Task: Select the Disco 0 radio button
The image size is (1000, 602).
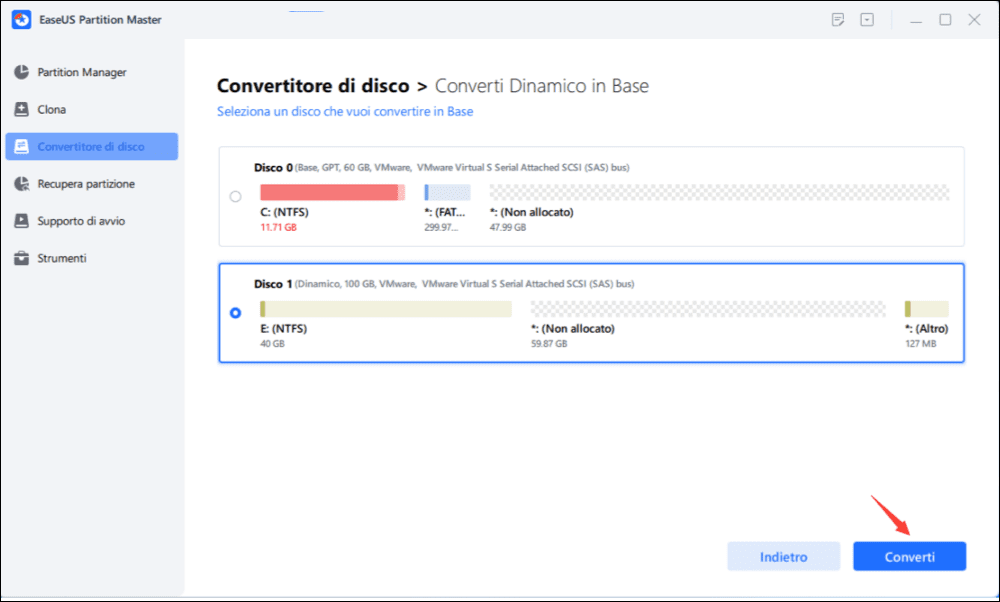Action: click(x=235, y=196)
